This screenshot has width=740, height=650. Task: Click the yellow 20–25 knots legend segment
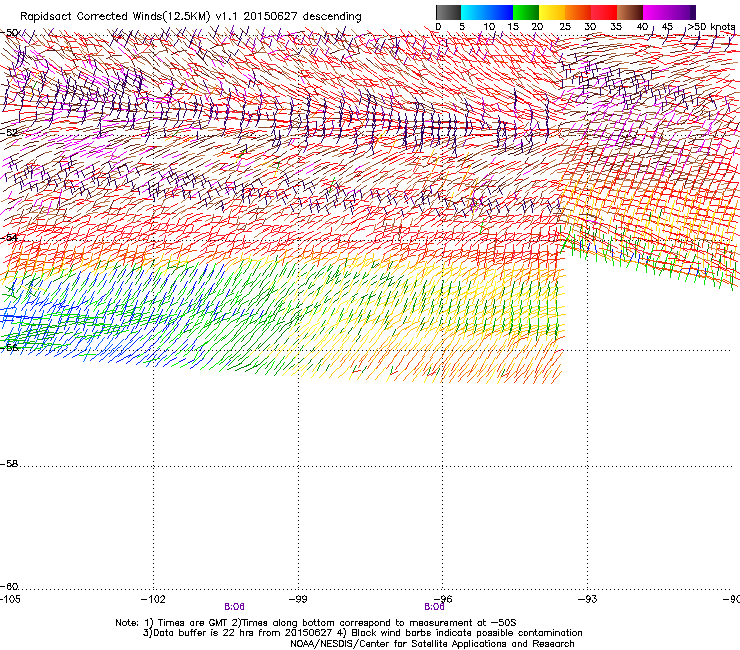(552, 12)
